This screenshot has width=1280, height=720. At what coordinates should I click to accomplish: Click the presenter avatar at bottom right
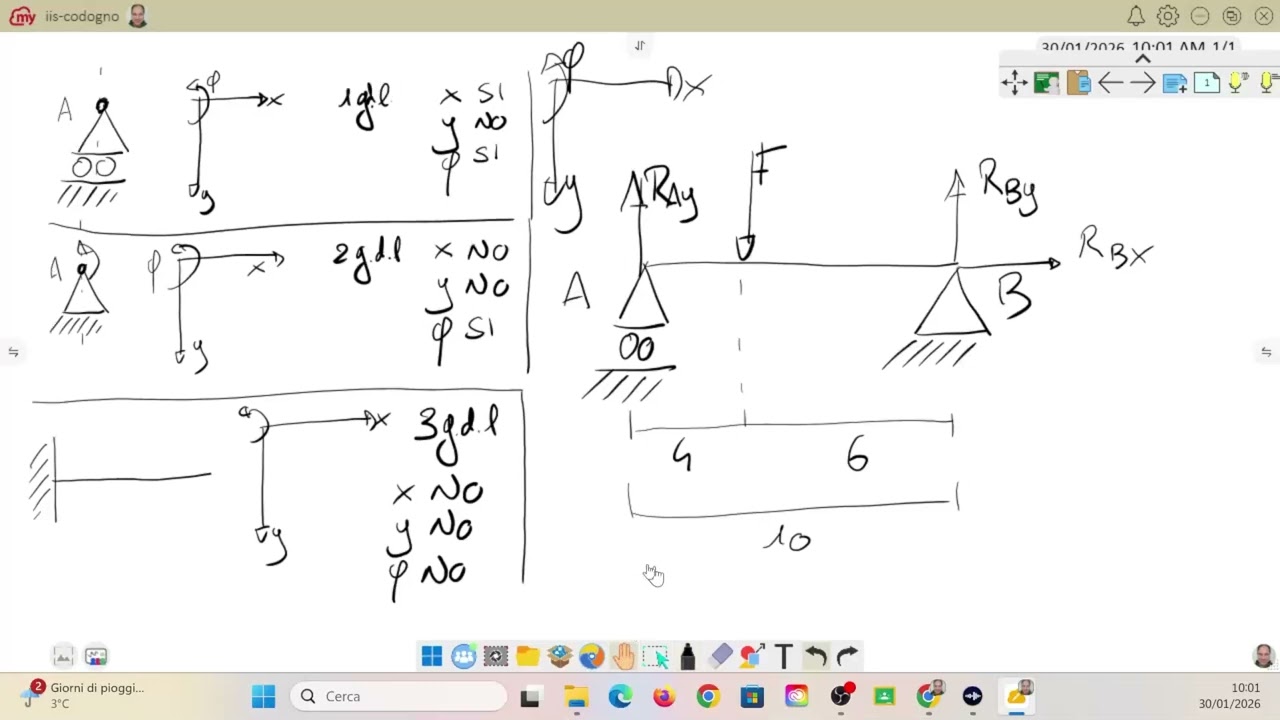click(x=1264, y=656)
